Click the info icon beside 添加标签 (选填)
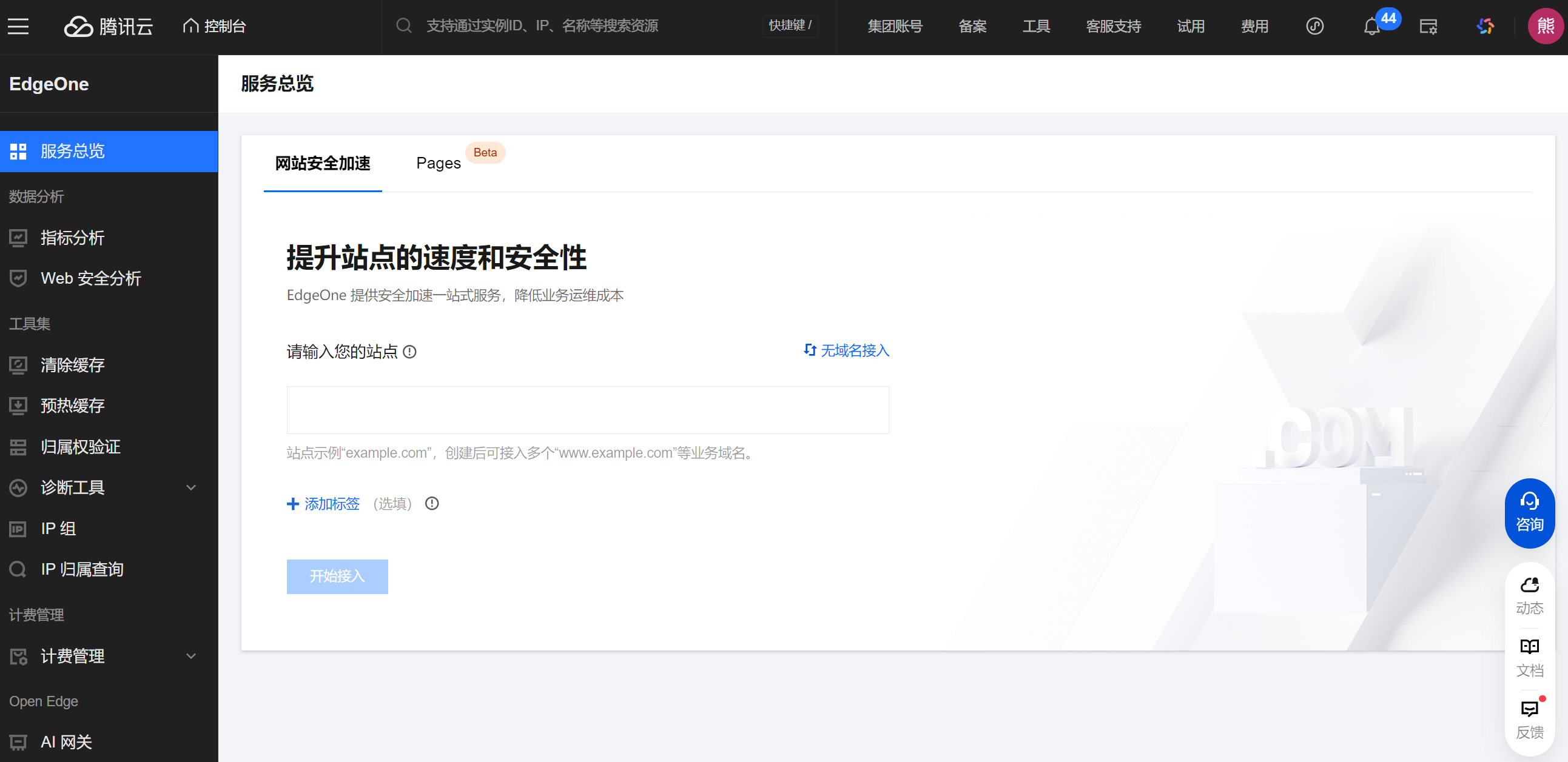The image size is (1568, 762). [431, 504]
